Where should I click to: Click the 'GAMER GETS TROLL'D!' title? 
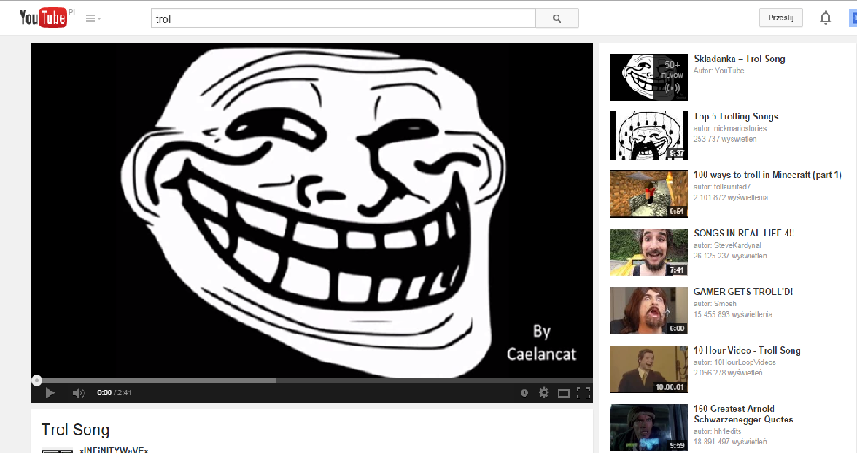pyautogui.click(x=743, y=292)
